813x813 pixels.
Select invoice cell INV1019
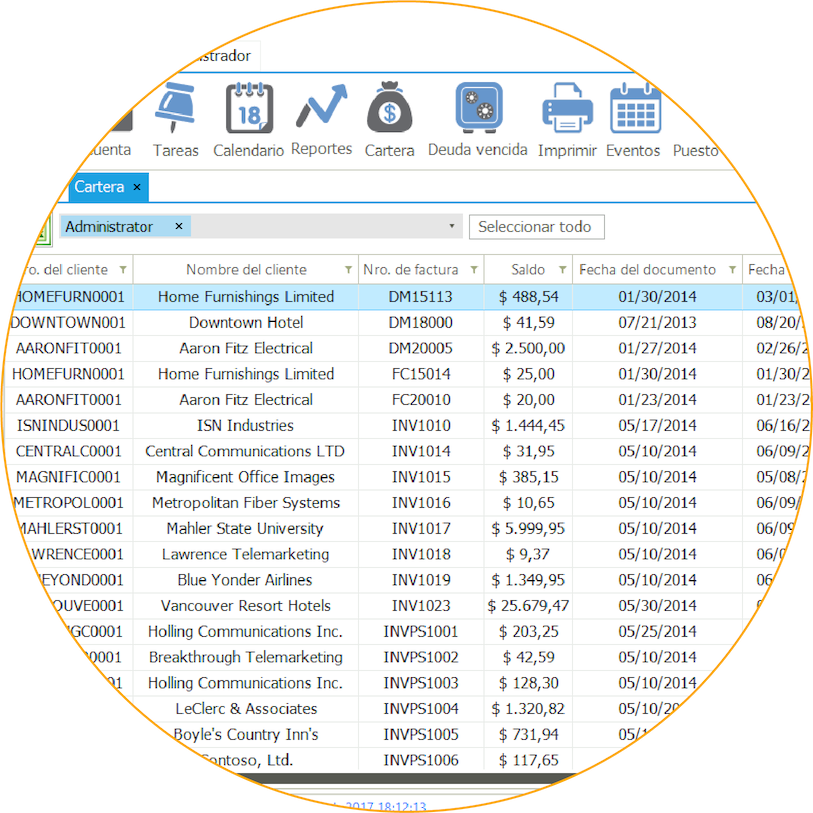click(420, 580)
